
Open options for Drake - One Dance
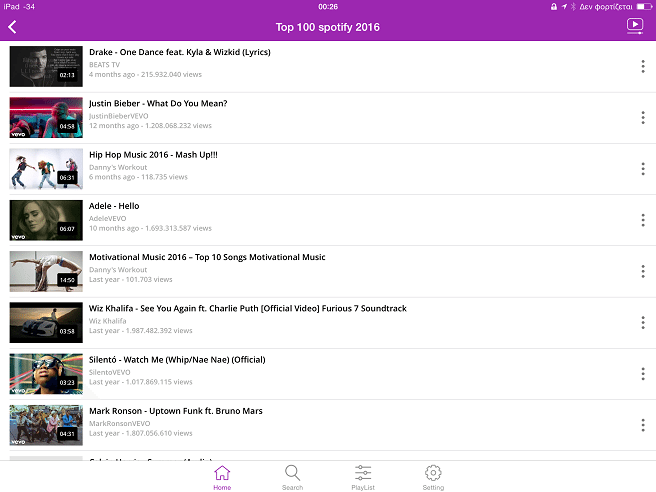[643, 67]
